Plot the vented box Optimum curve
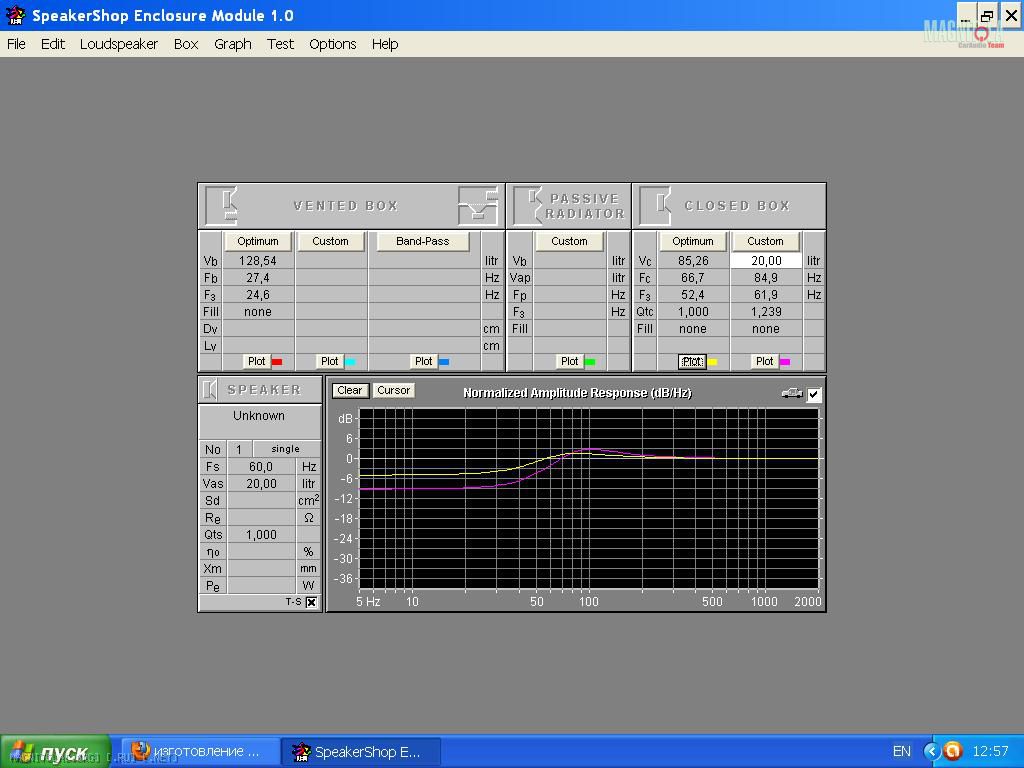Image resolution: width=1024 pixels, height=768 pixels. pos(256,361)
